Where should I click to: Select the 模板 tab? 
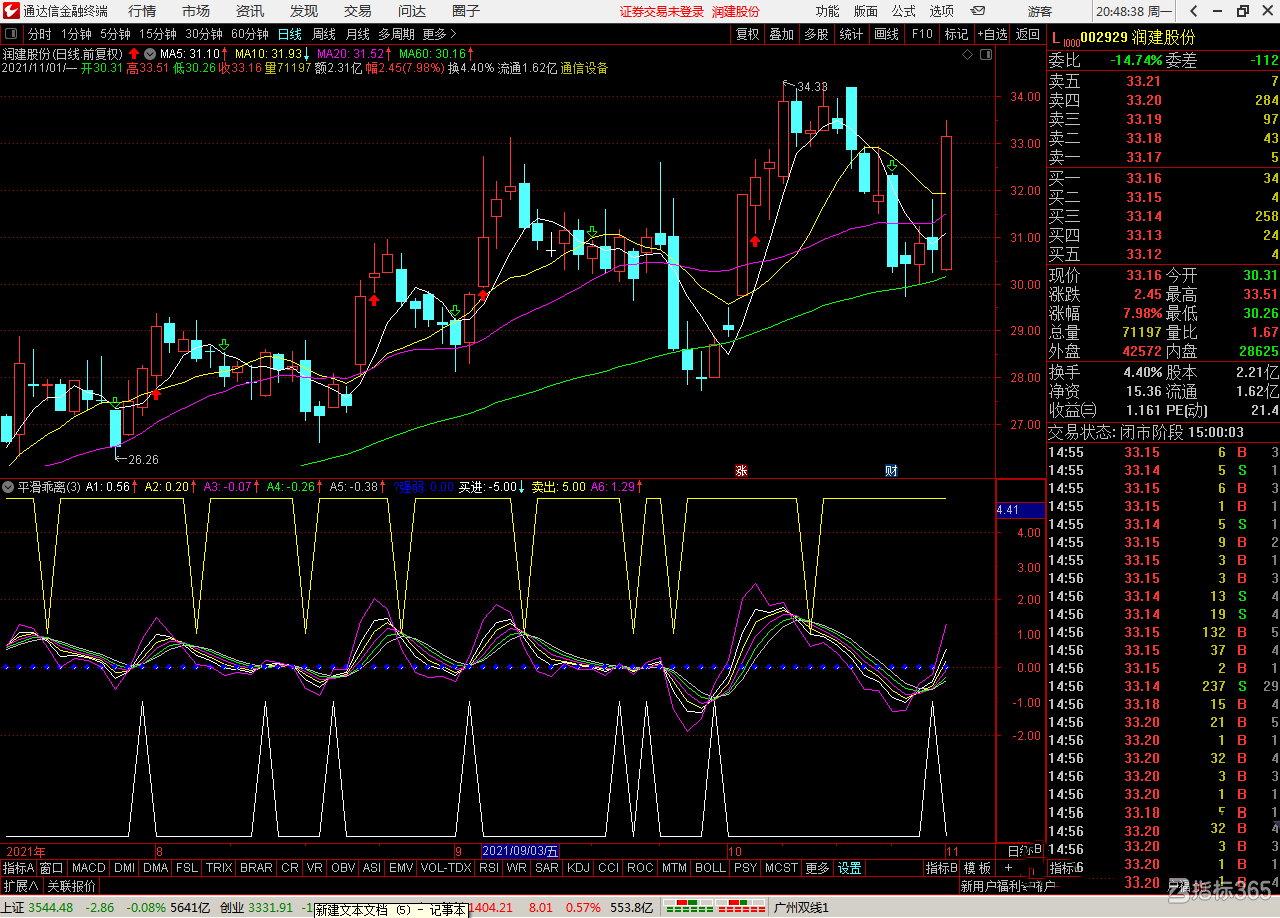point(977,868)
